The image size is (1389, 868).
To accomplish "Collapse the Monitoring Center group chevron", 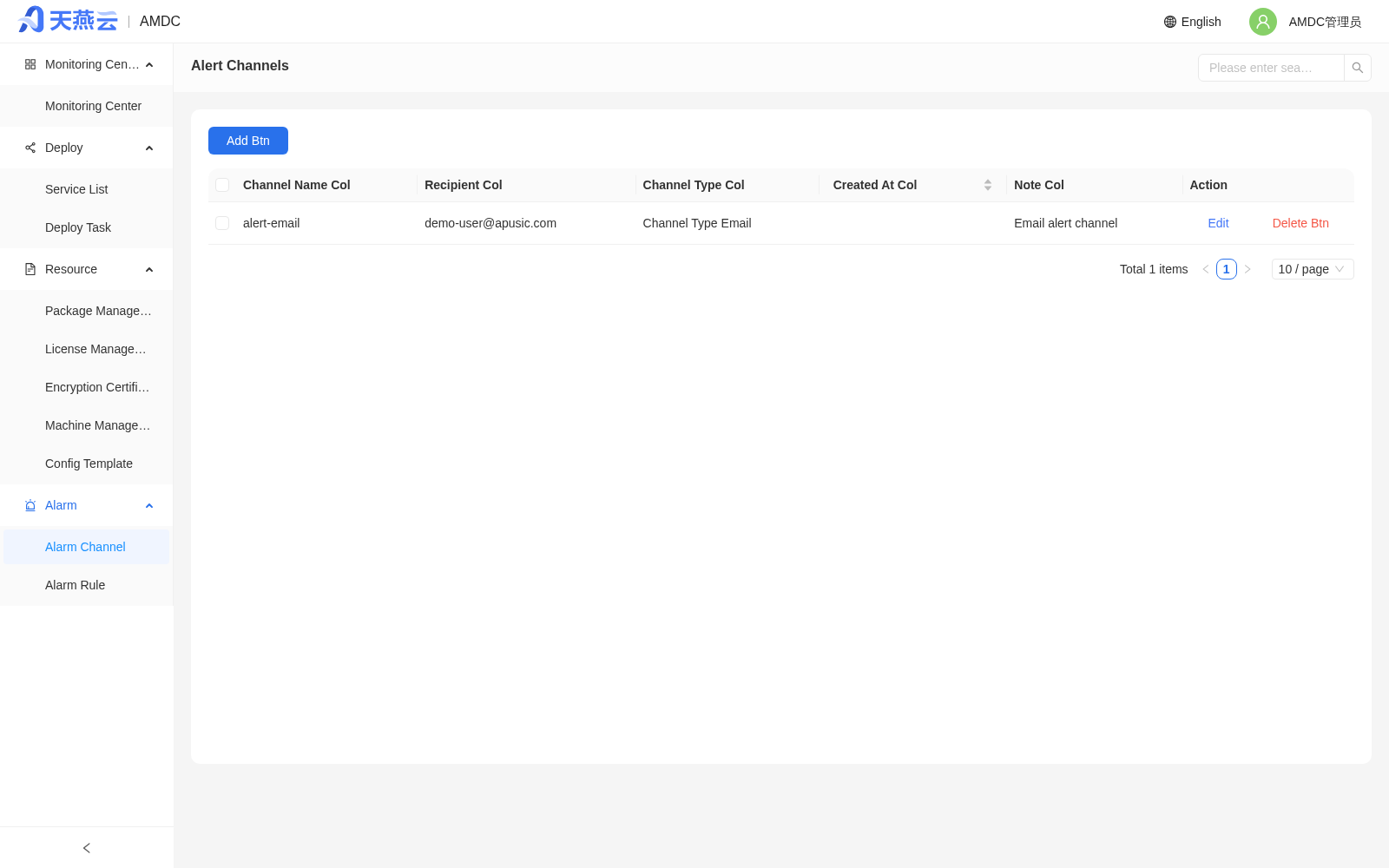I will (149, 64).
